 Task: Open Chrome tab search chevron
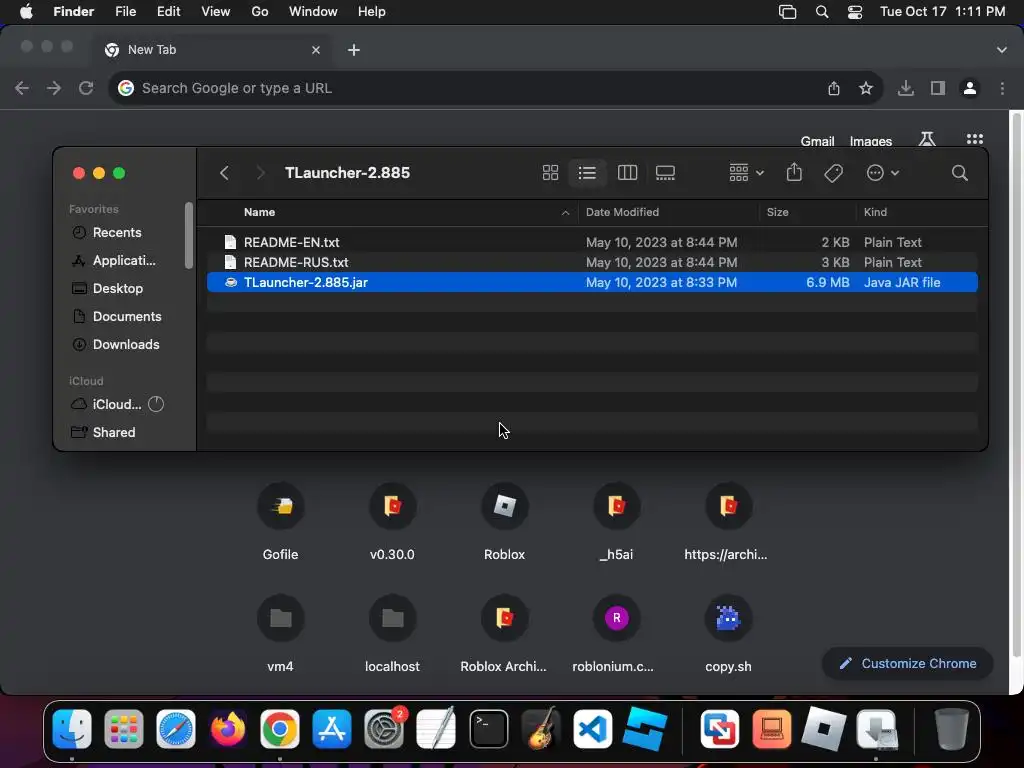(1002, 50)
